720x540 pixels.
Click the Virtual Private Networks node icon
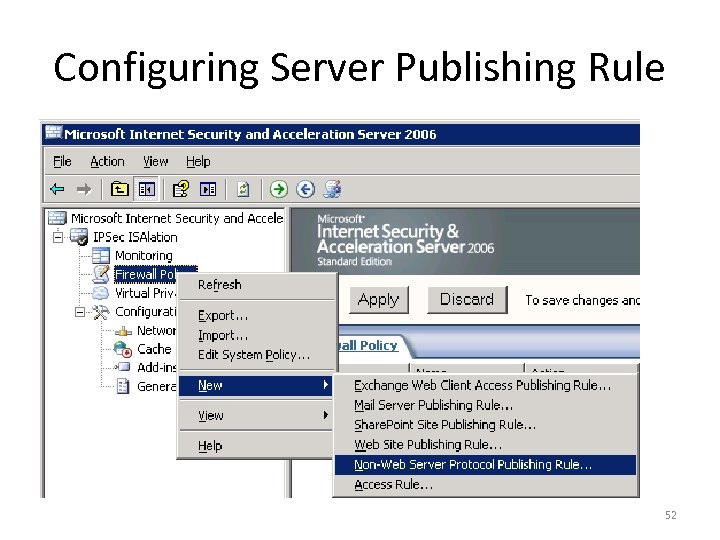[x=101, y=293]
